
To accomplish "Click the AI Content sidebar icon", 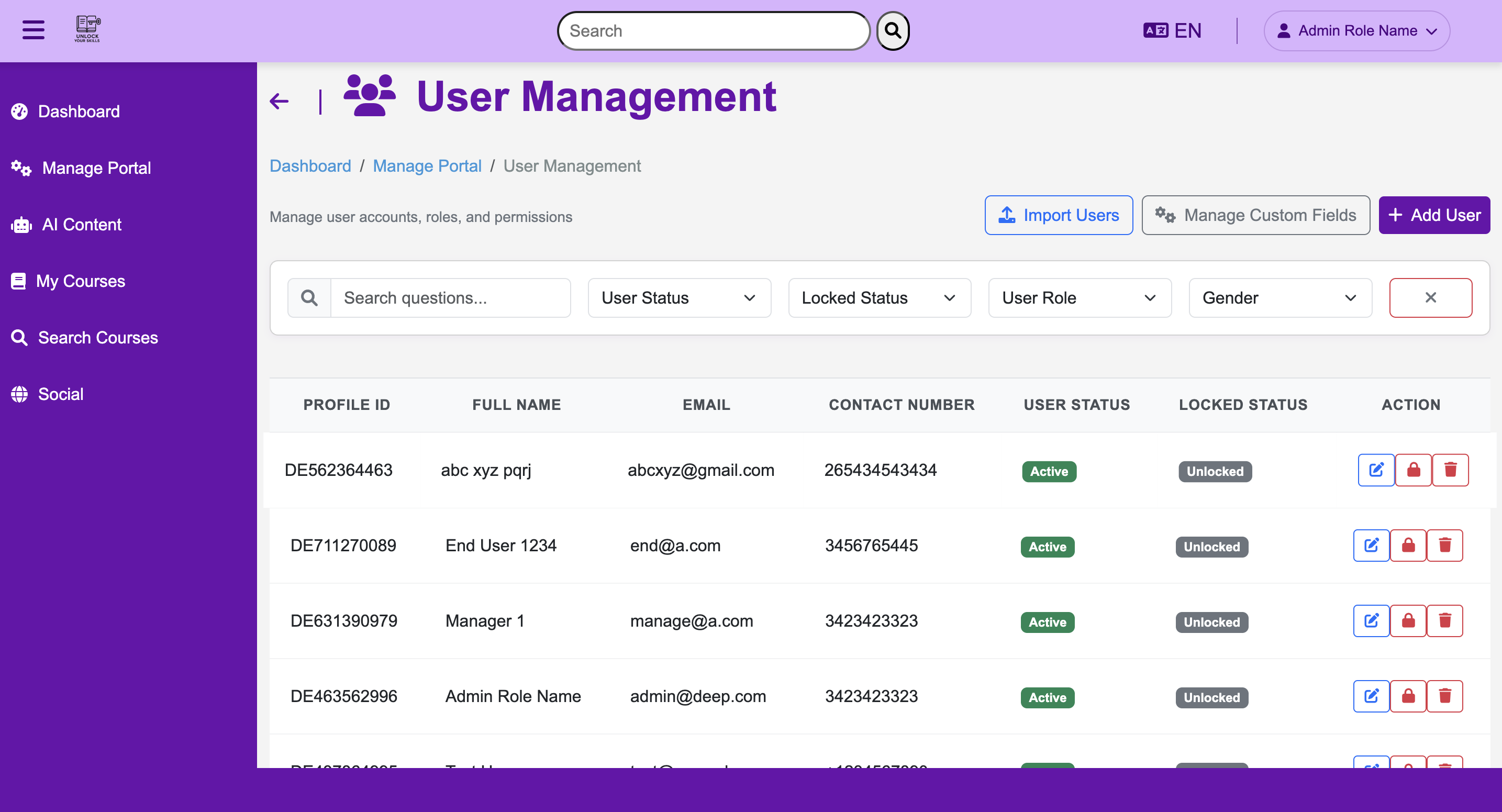I will (x=20, y=225).
